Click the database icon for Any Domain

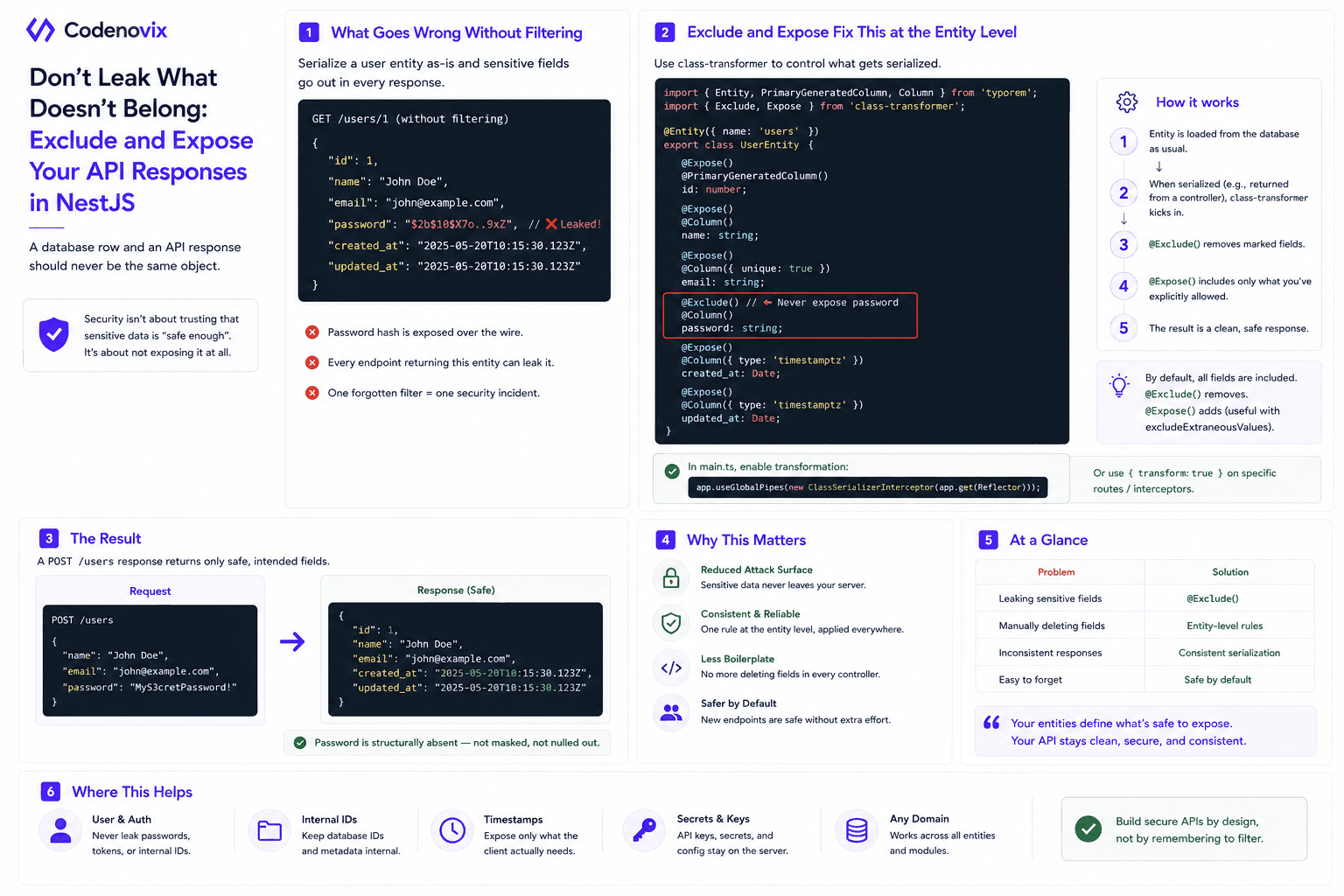click(857, 830)
